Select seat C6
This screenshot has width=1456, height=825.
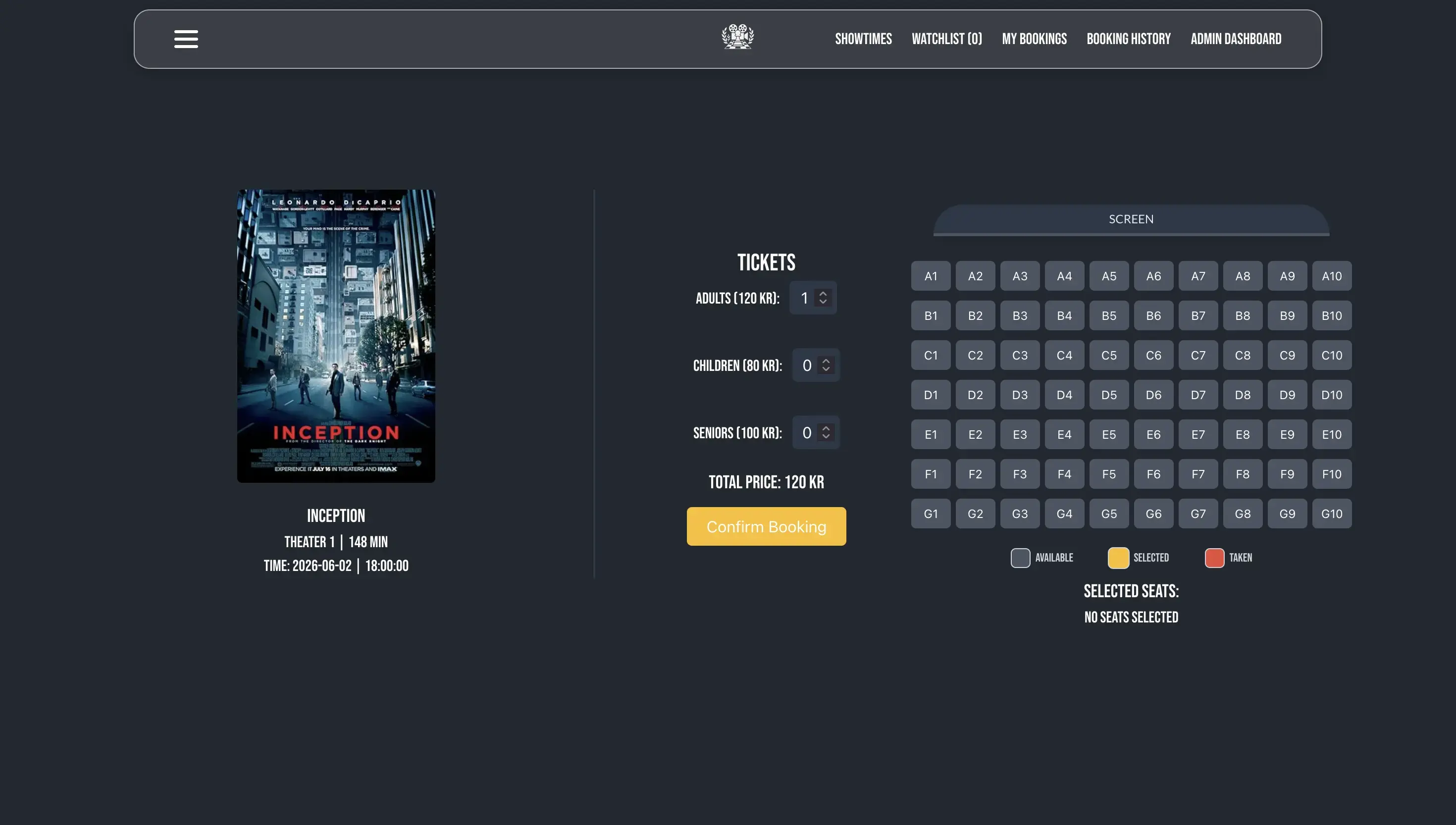(1153, 355)
